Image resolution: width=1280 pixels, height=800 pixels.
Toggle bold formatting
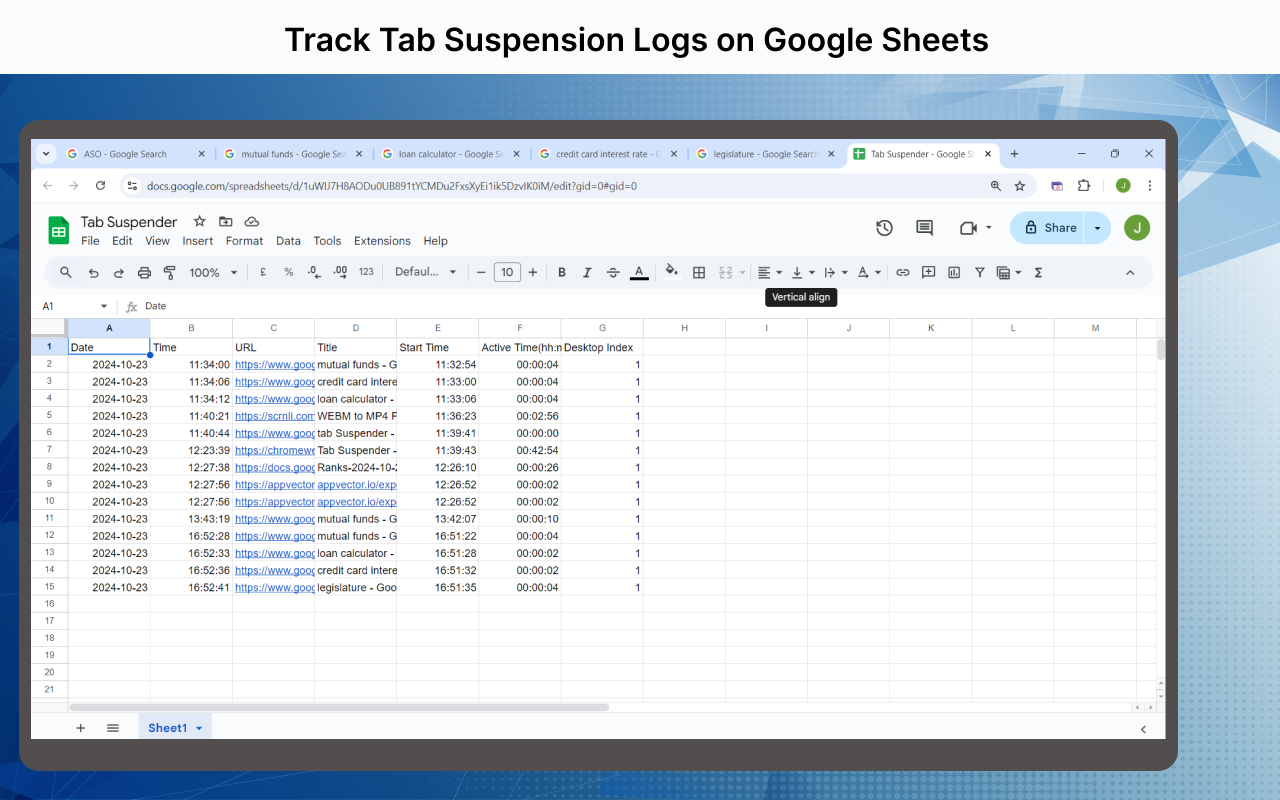tap(562, 272)
